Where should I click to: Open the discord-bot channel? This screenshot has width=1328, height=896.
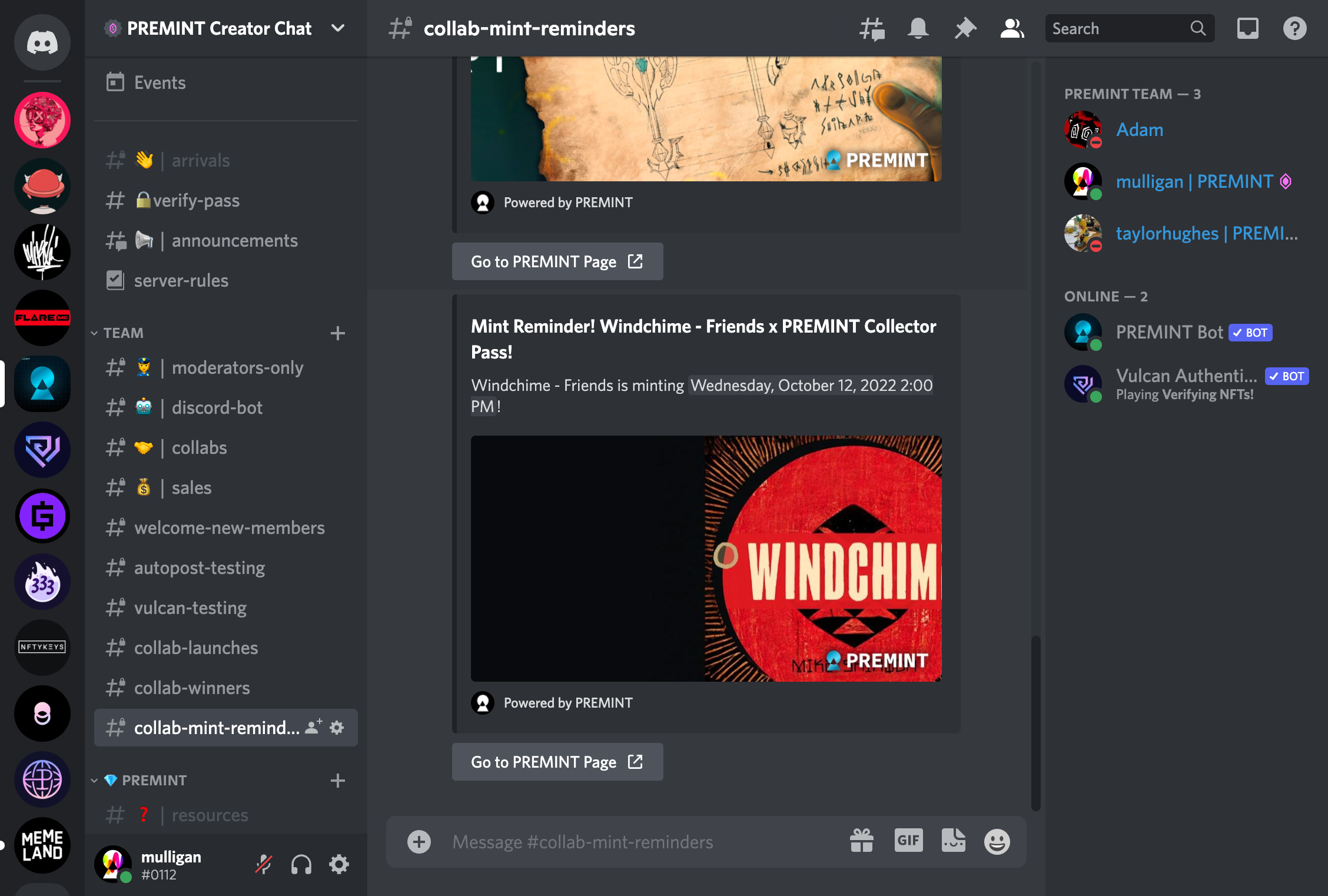point(226,407)
